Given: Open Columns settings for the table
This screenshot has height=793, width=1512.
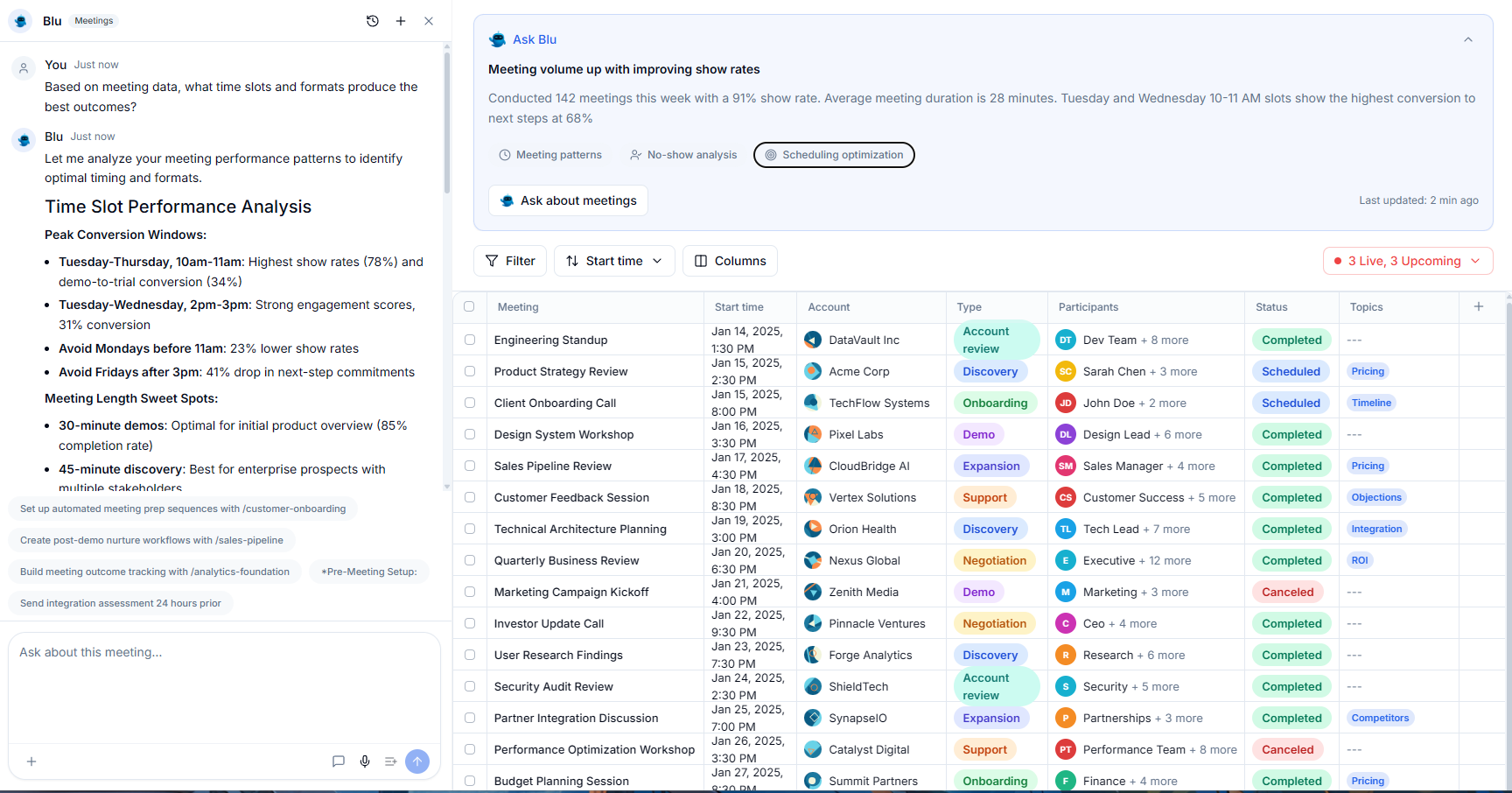Looking at the screenshot, I should [729, 260].
